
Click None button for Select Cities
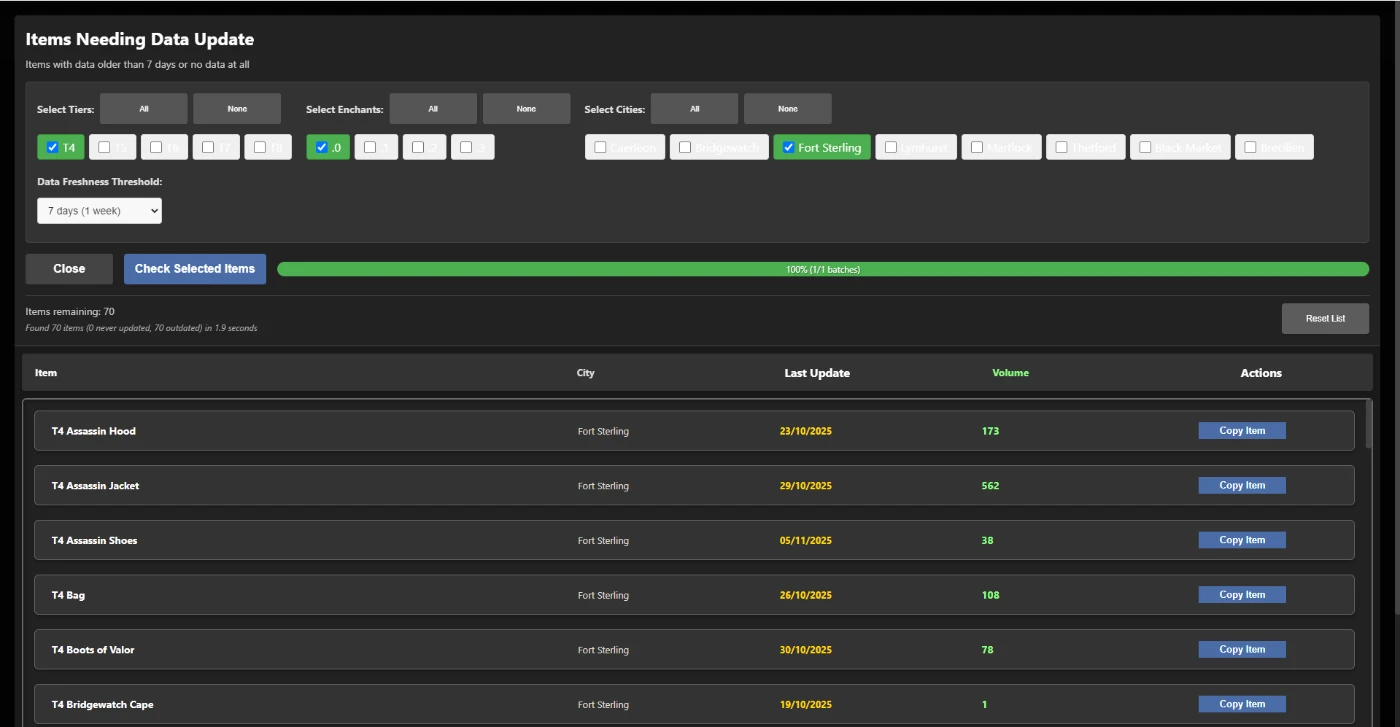[x=787, y=109]
